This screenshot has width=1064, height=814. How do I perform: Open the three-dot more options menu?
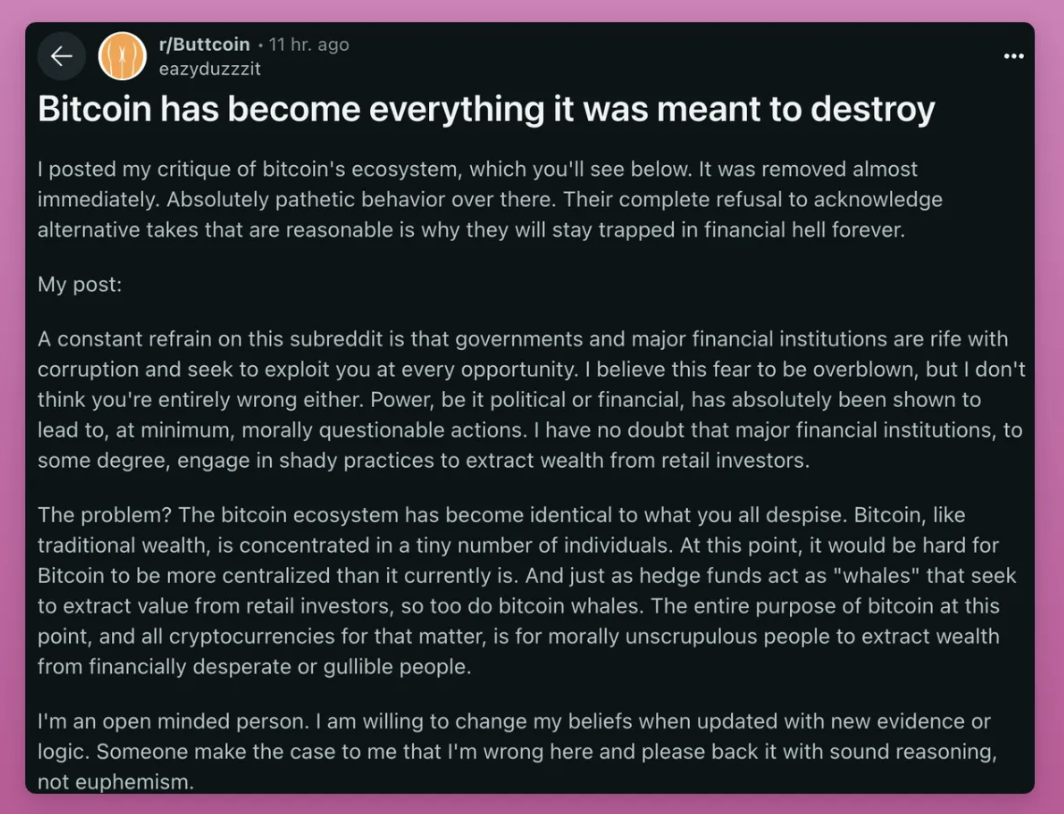[x=1013, y=56]
